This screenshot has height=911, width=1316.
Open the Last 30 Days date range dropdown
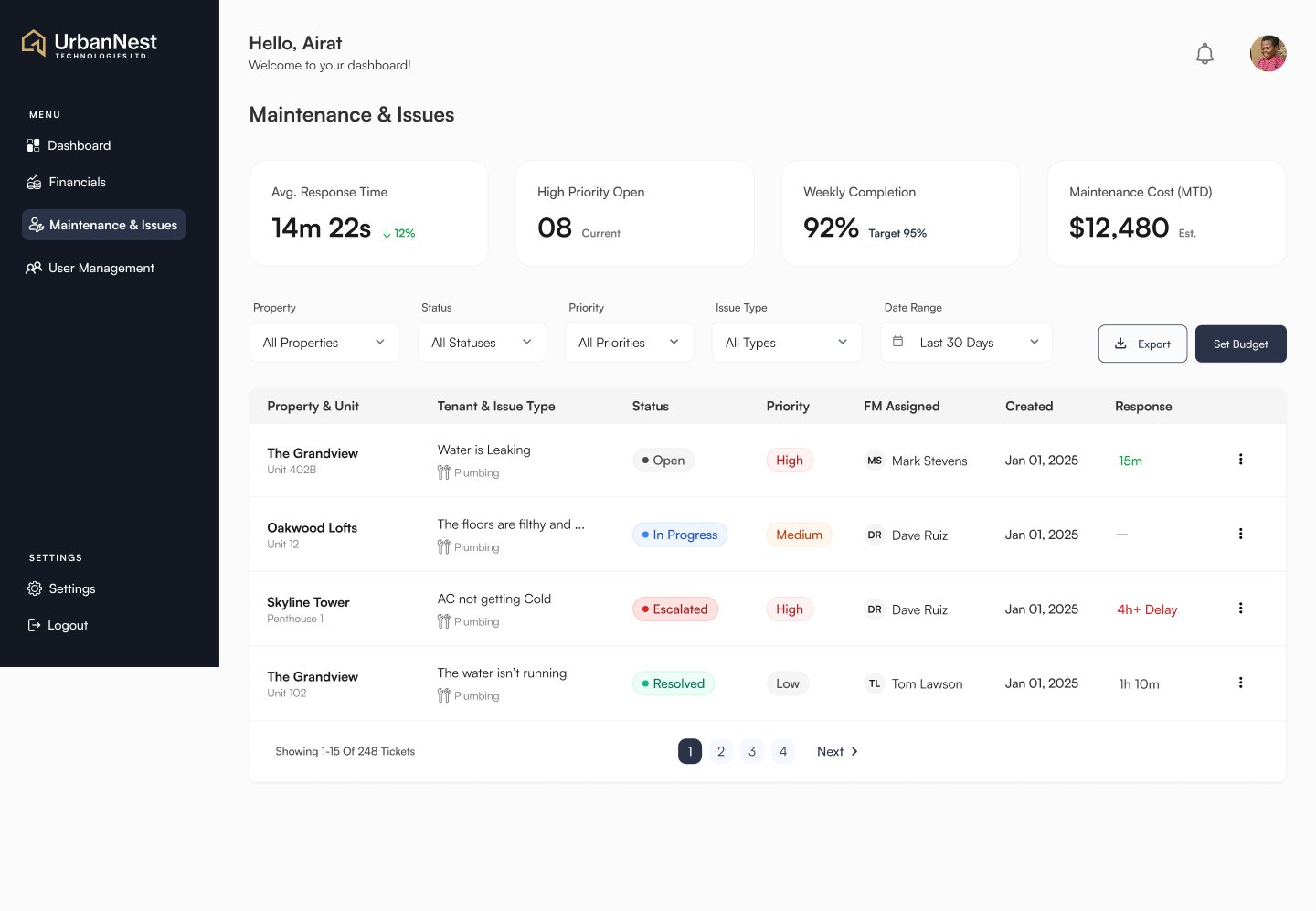967,343
